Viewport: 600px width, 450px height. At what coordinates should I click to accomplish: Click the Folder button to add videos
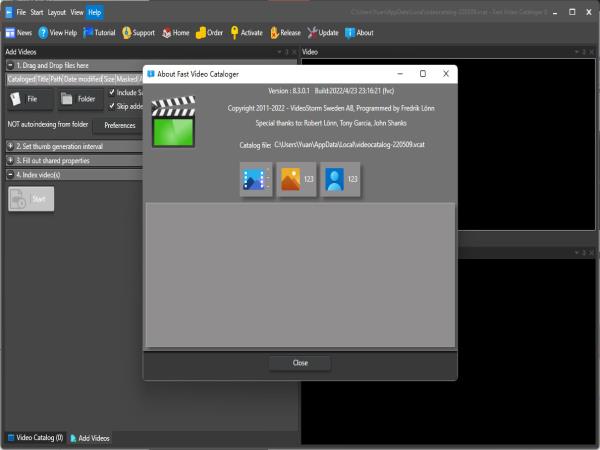point(78,99)
